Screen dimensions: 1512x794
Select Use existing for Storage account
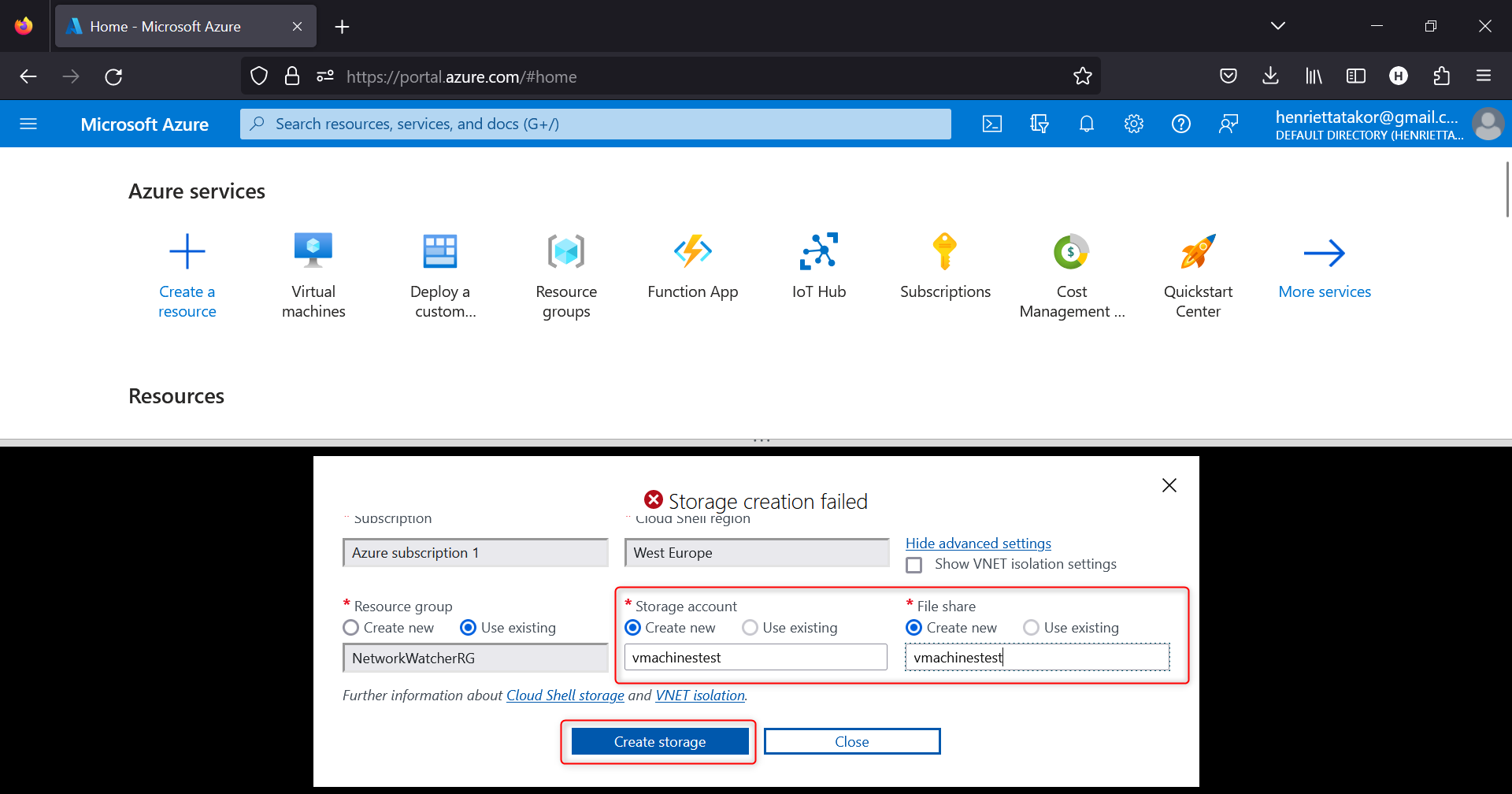(x=750, y=628)
